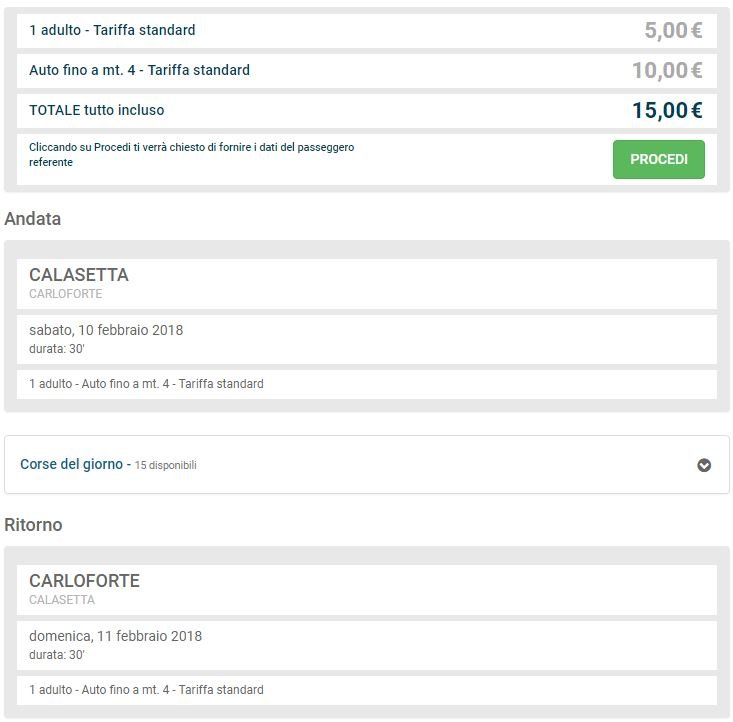Image resolution: width=733 pixels, height=722 pixels.
Task: Click the TOTALE tutto incluso row
Action: pyautogui.click(x=366, y=110)
